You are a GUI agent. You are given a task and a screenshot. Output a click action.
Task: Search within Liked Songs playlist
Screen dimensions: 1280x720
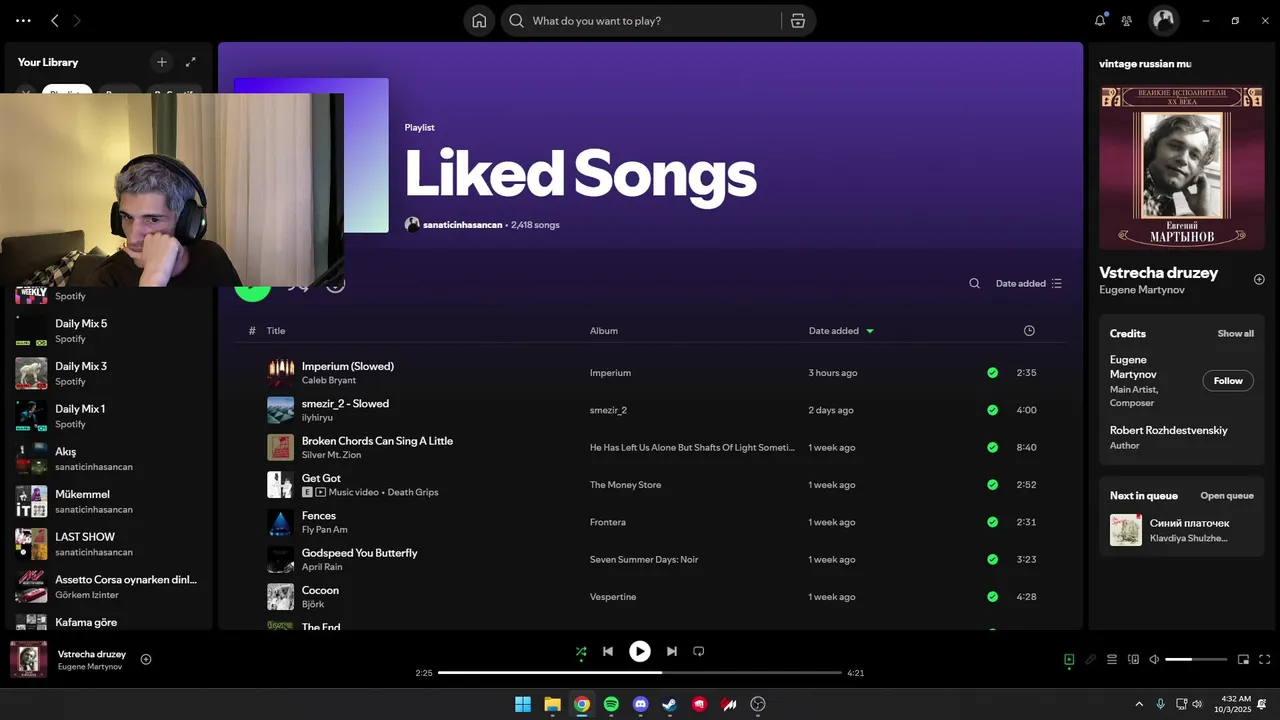(974, 283)
